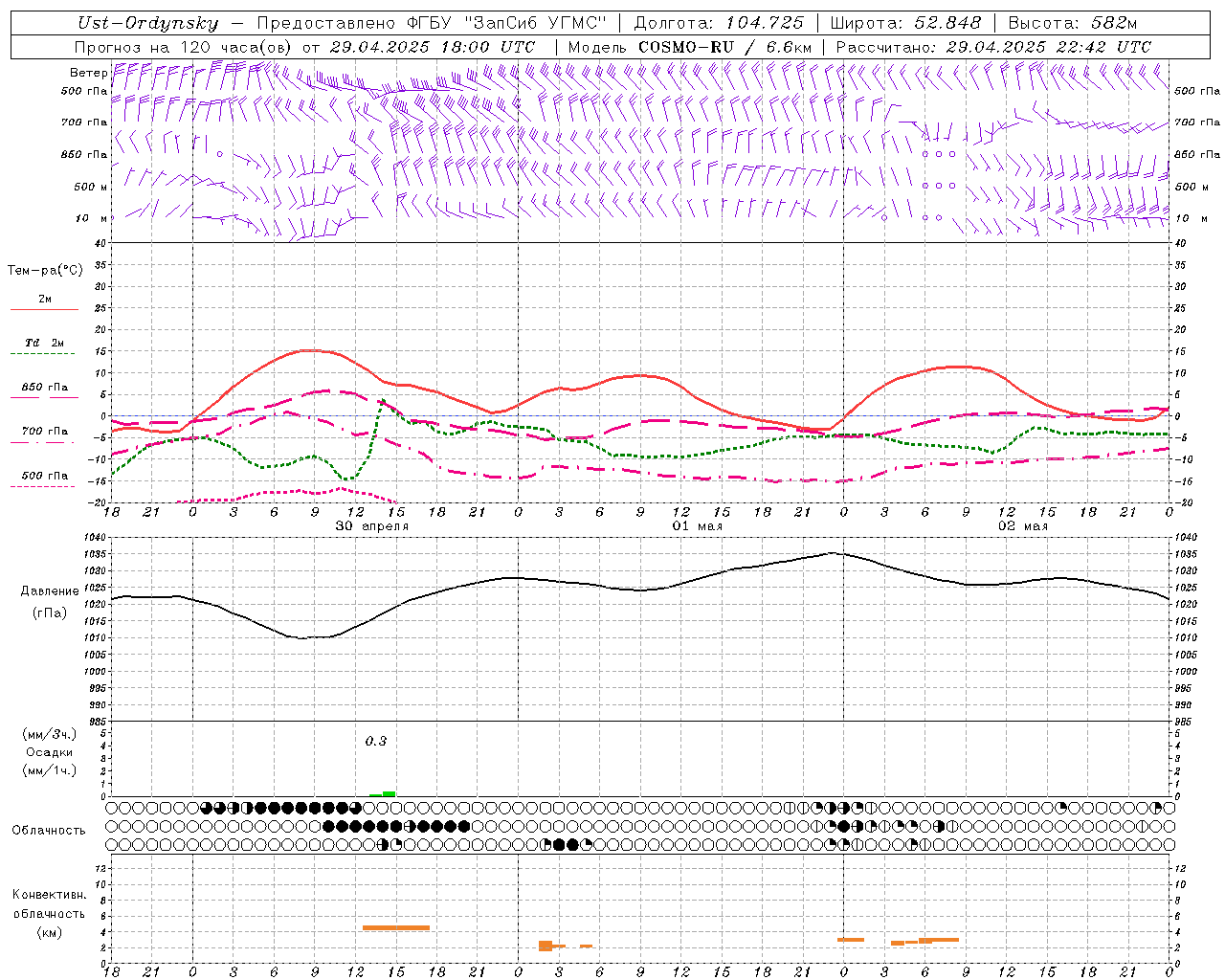Click the 02 мая date label
1225x980 pixels.
coord(1023,526)
